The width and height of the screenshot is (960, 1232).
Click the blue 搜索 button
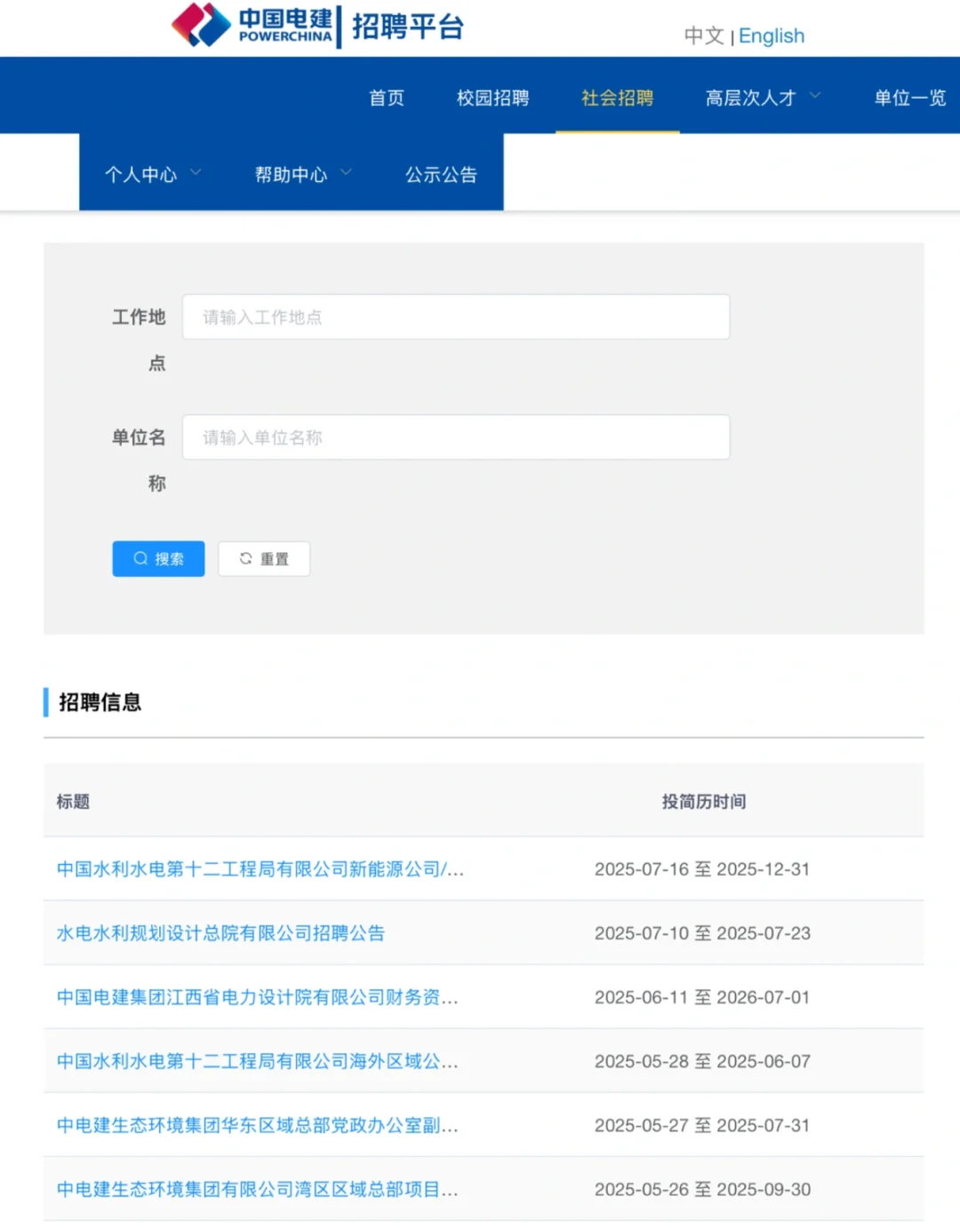click(x=158, y=558)
